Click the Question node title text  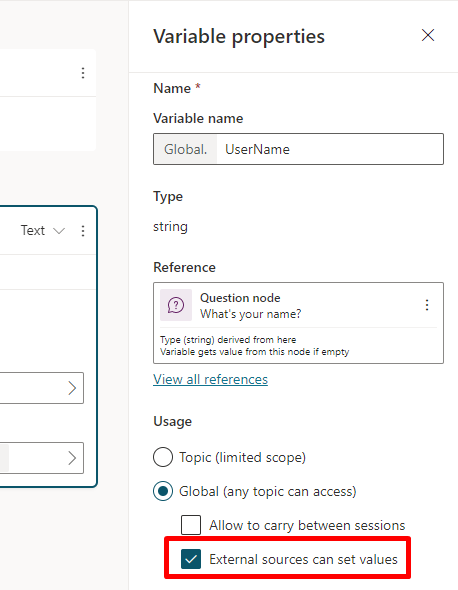[240, 298]
